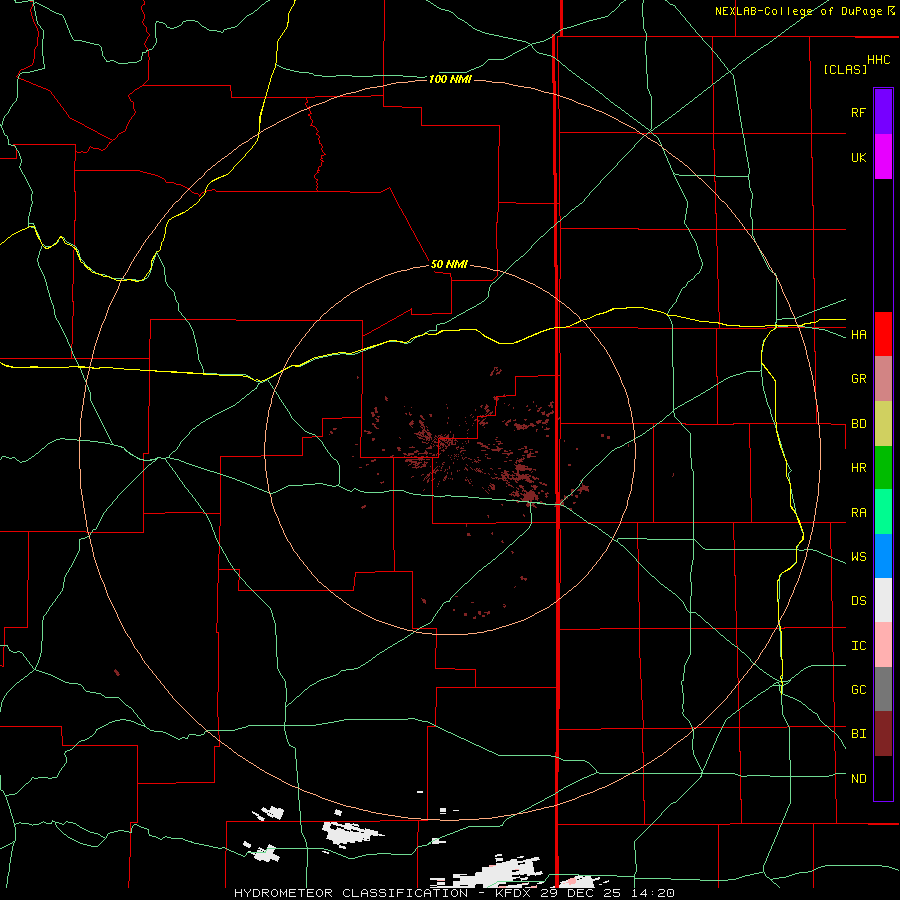This screenshot has height=900, width=900.
Task: Click the BD yellow legend swatch
Action: 883,424
